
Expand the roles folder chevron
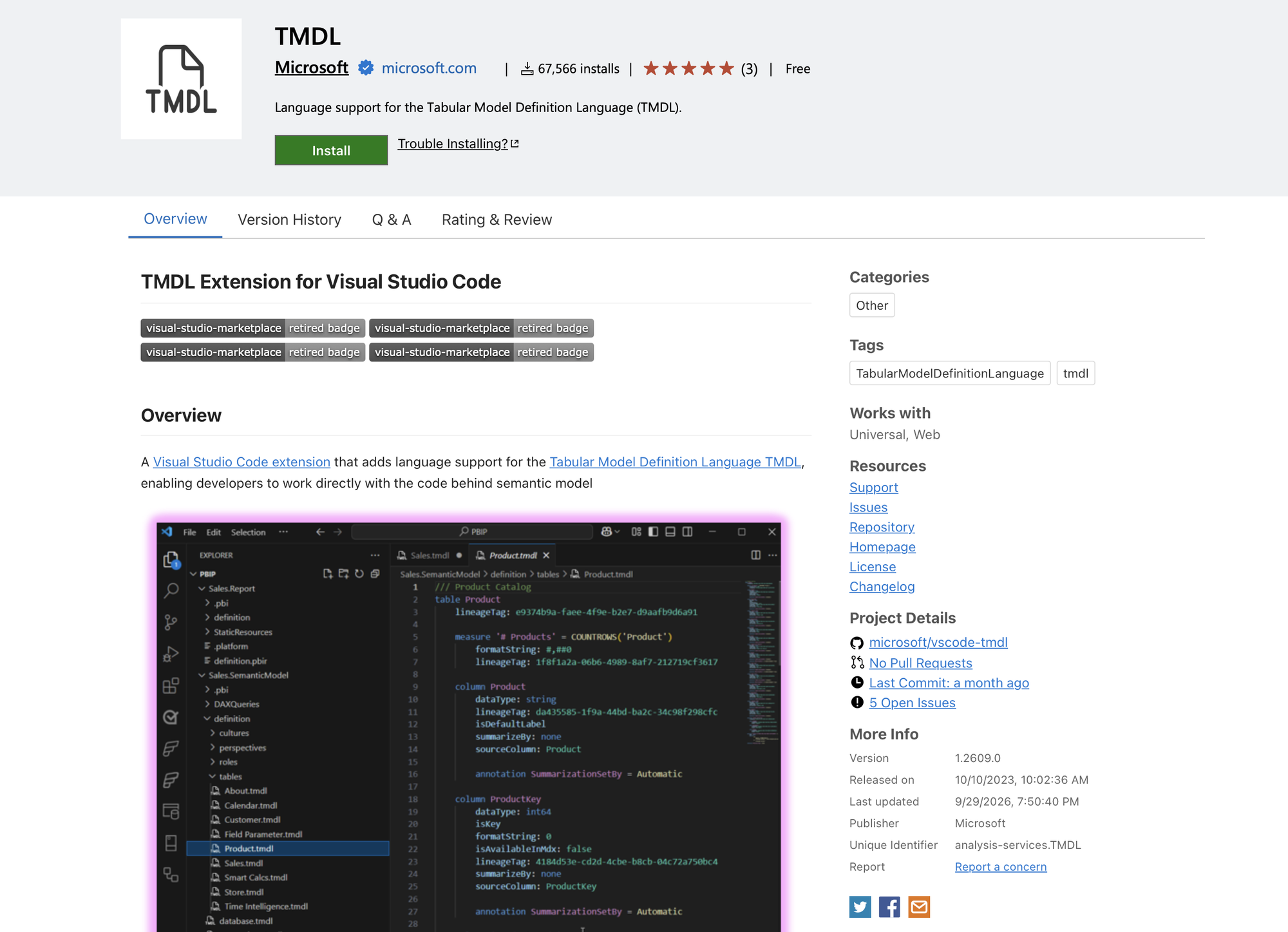pyautogui.click(x=213, y=762)
